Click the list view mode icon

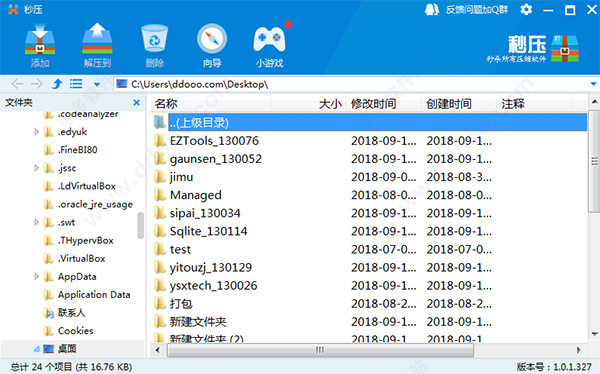coord(76,84)
